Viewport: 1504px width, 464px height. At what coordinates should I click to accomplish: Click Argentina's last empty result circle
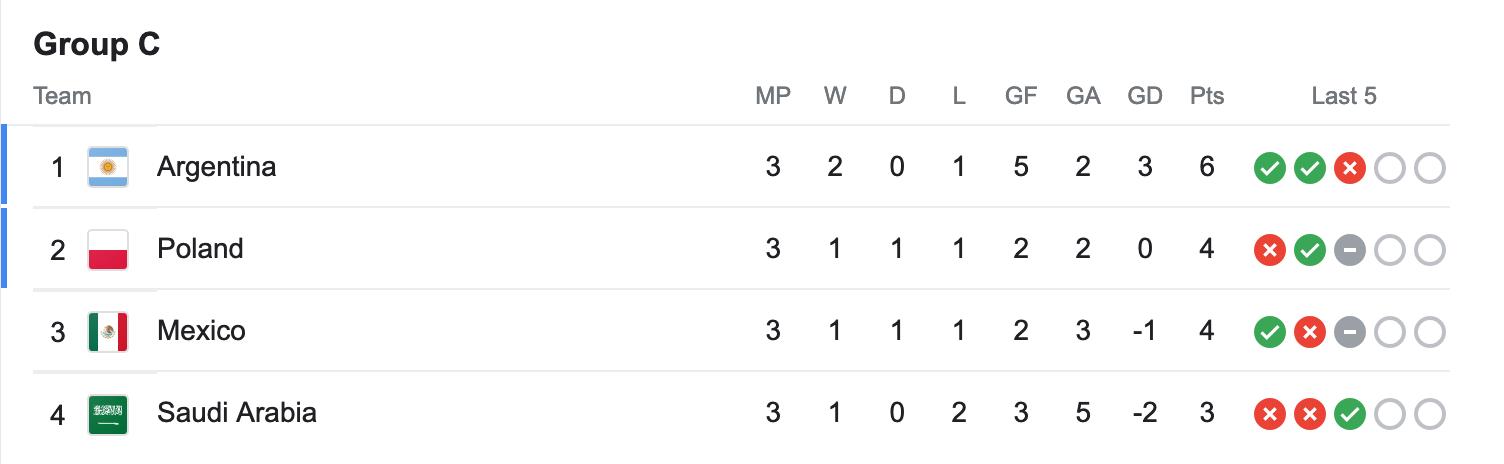tap(1430, 168)
